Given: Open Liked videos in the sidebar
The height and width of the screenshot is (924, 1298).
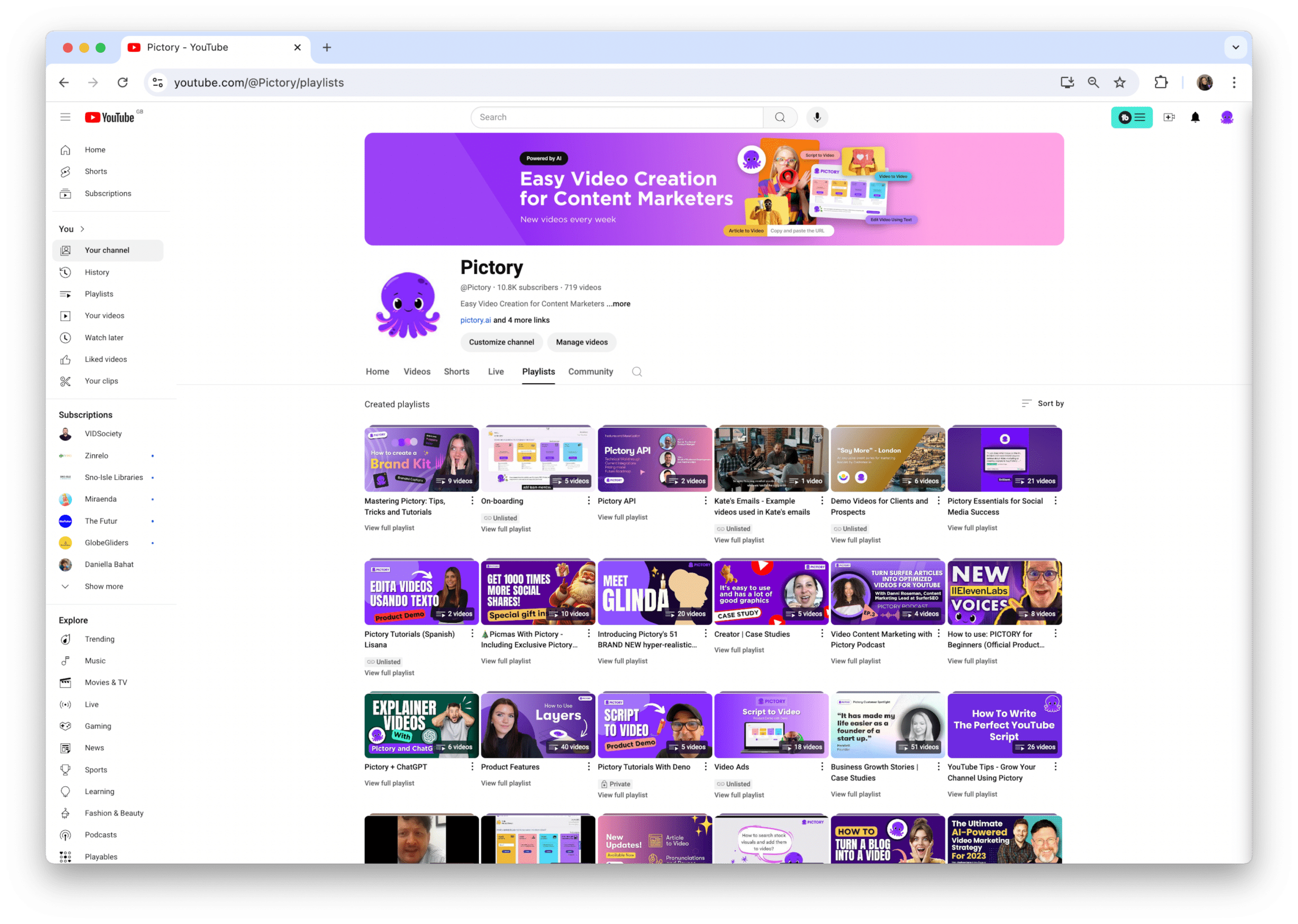Looking at the screenshot, I should click(108, 359).
